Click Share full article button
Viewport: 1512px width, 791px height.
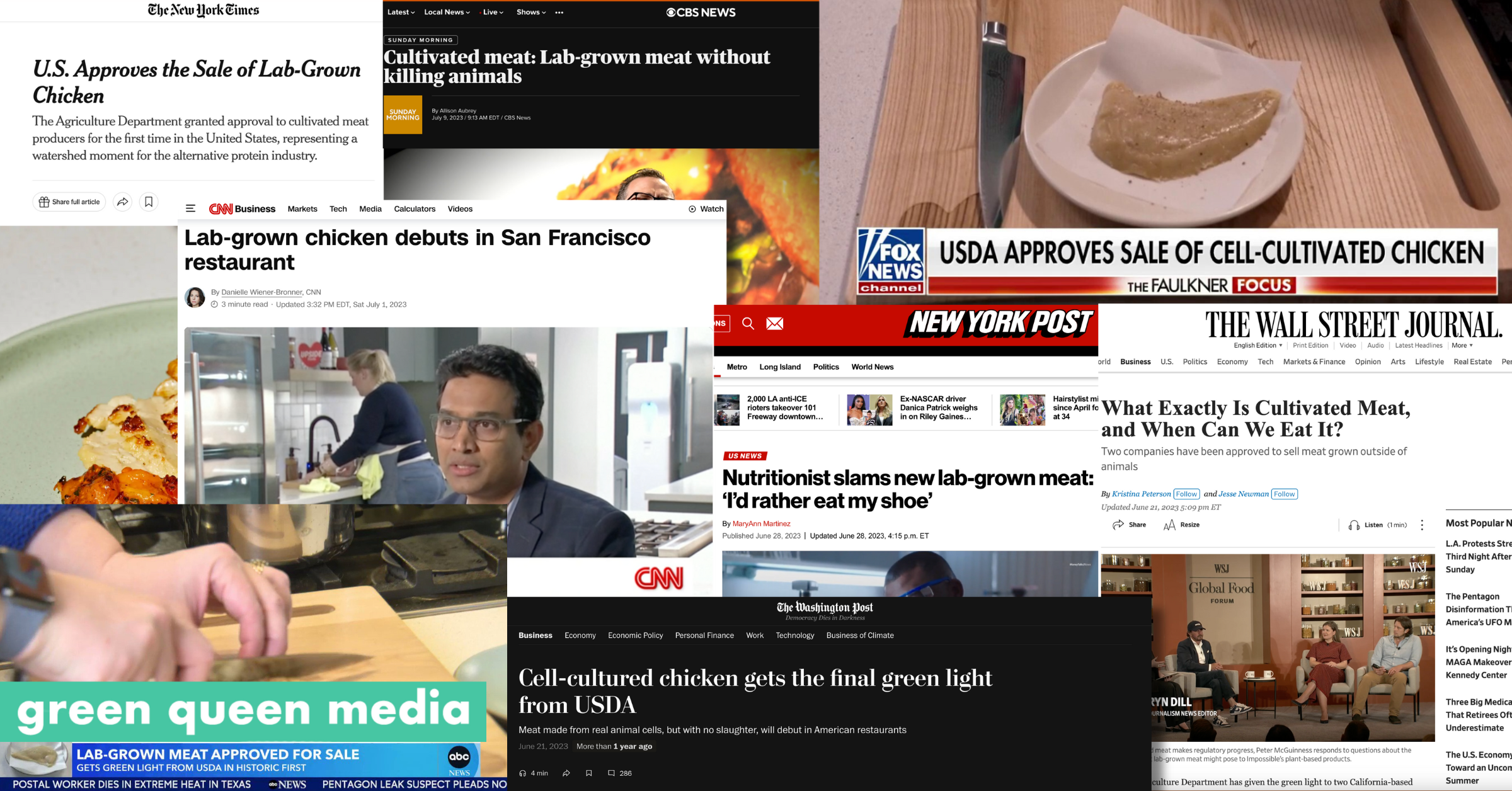[x=69, y=202]
